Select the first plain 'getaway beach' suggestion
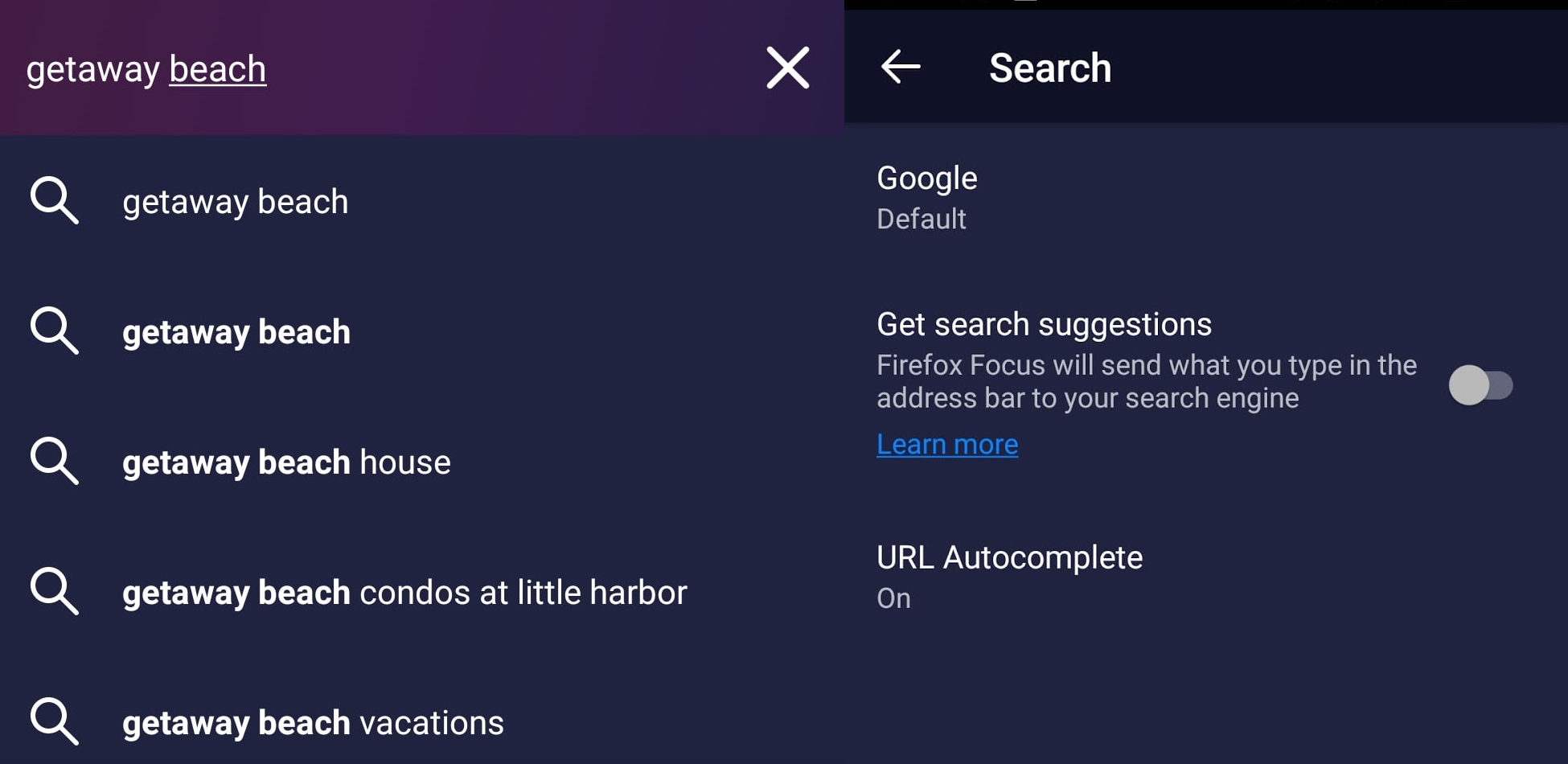The image size is (1568, 764). pyautogui.click(x=422, y=201)
